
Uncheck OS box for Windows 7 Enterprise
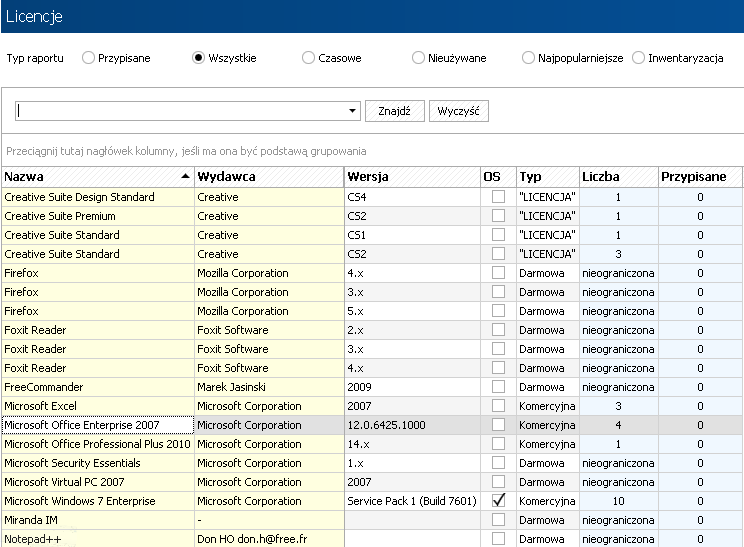tap(498, 500)
